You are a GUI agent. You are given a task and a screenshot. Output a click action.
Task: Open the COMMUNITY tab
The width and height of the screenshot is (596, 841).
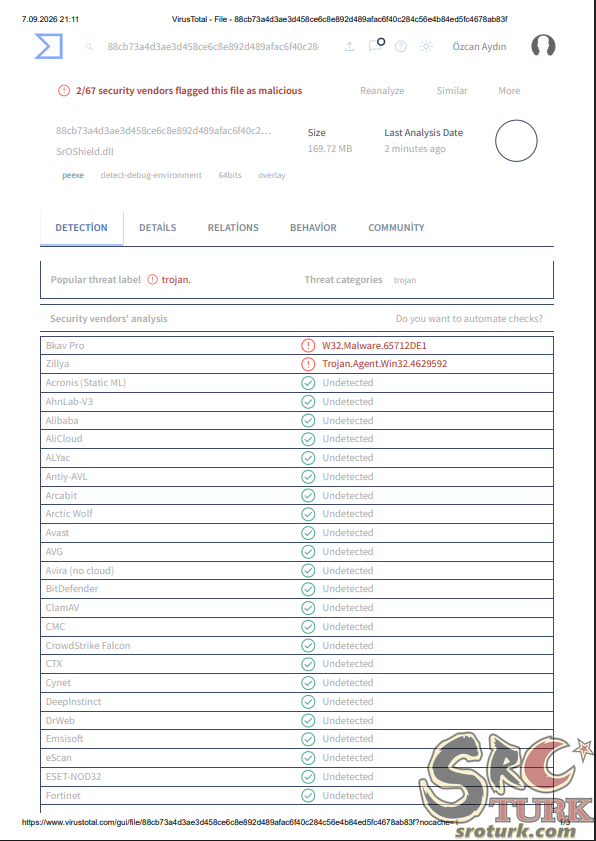click(396, 227)
